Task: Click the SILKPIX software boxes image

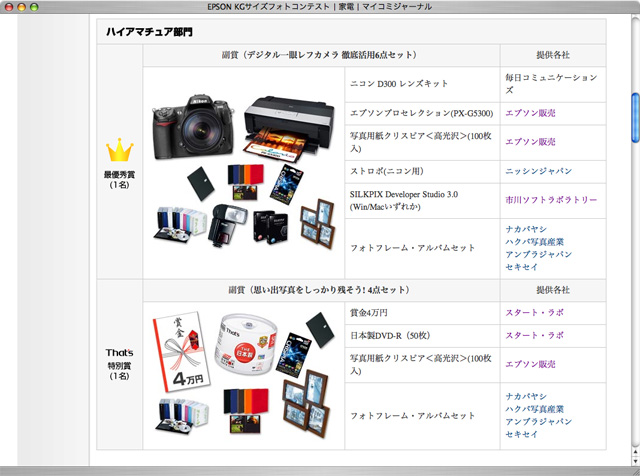Action: (270, 227)
